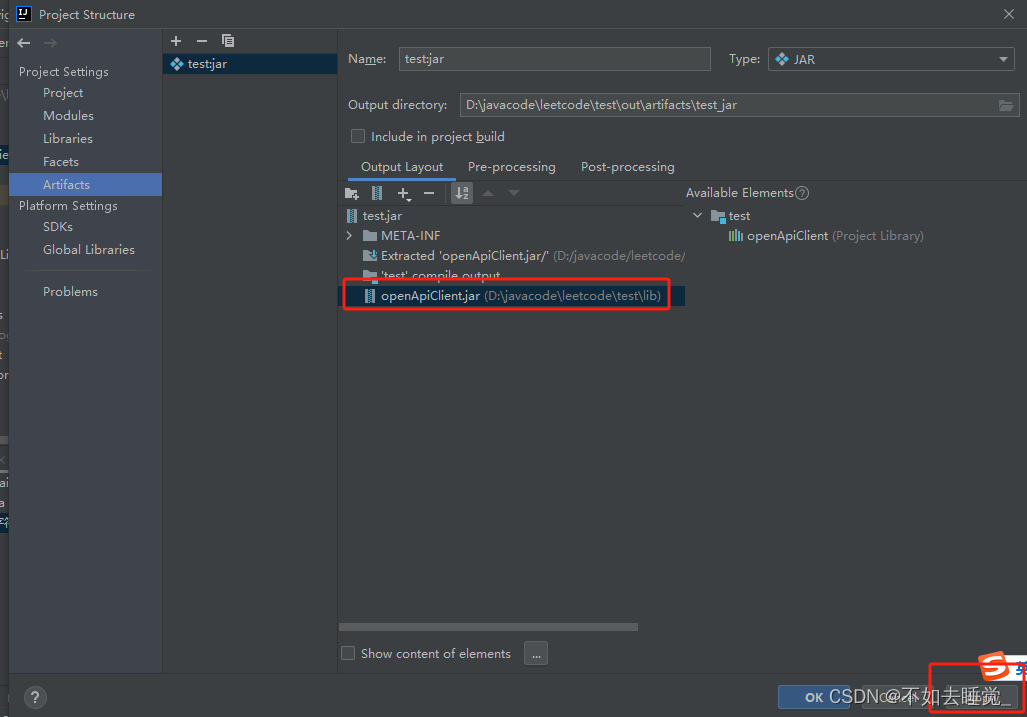Browse output directory folder icon

pos(1005,105)
